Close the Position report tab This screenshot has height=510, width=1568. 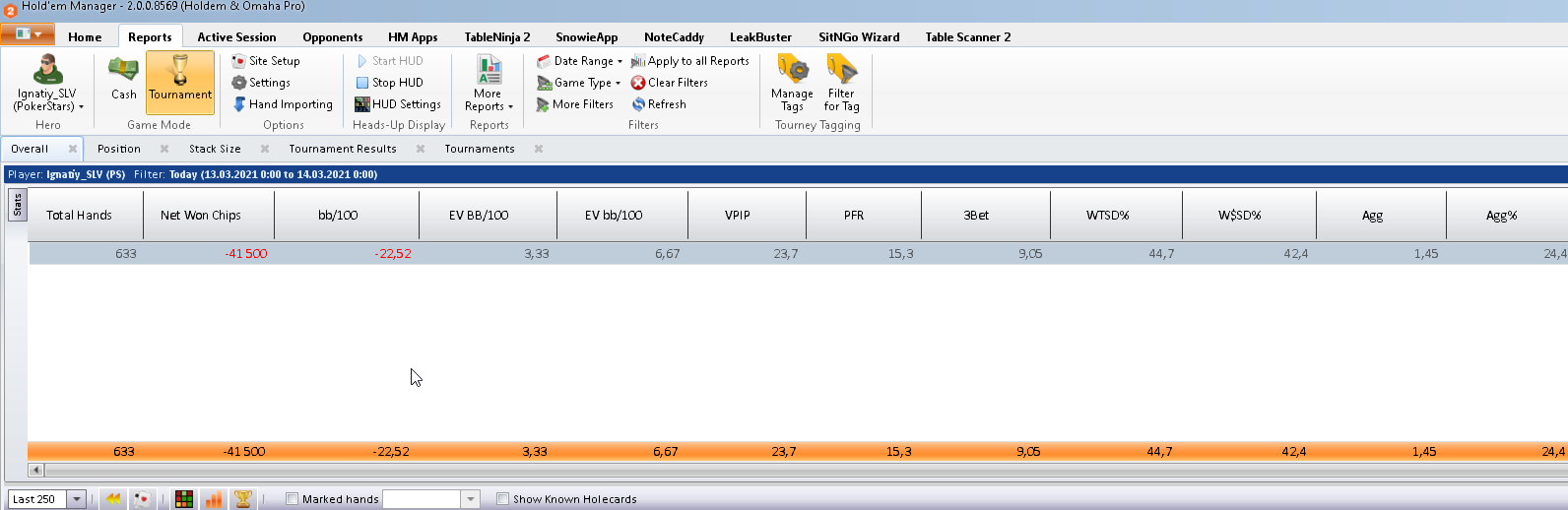(164, 149)
